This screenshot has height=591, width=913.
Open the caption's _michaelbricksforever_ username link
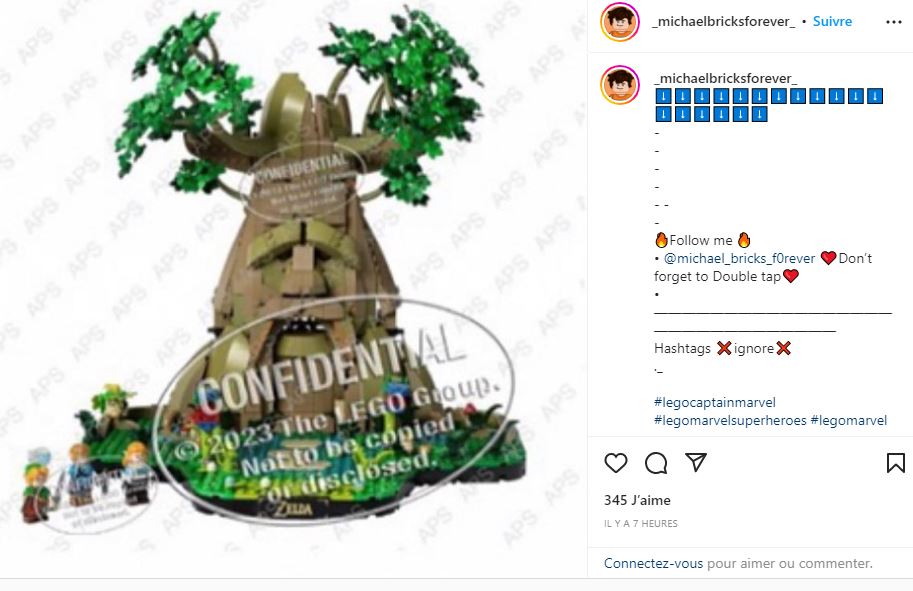[x=726, y=78]
